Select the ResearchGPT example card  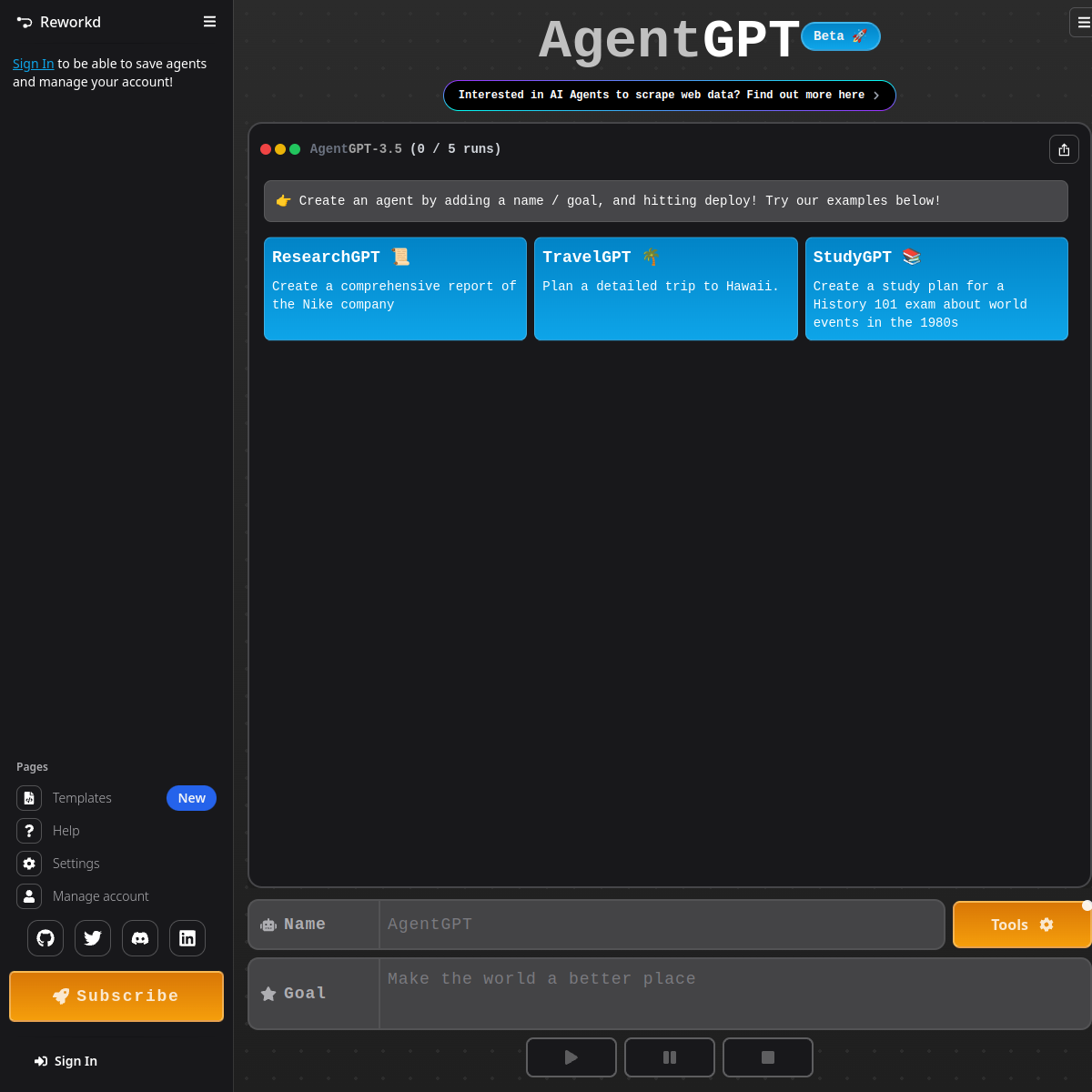coord(394,288)
